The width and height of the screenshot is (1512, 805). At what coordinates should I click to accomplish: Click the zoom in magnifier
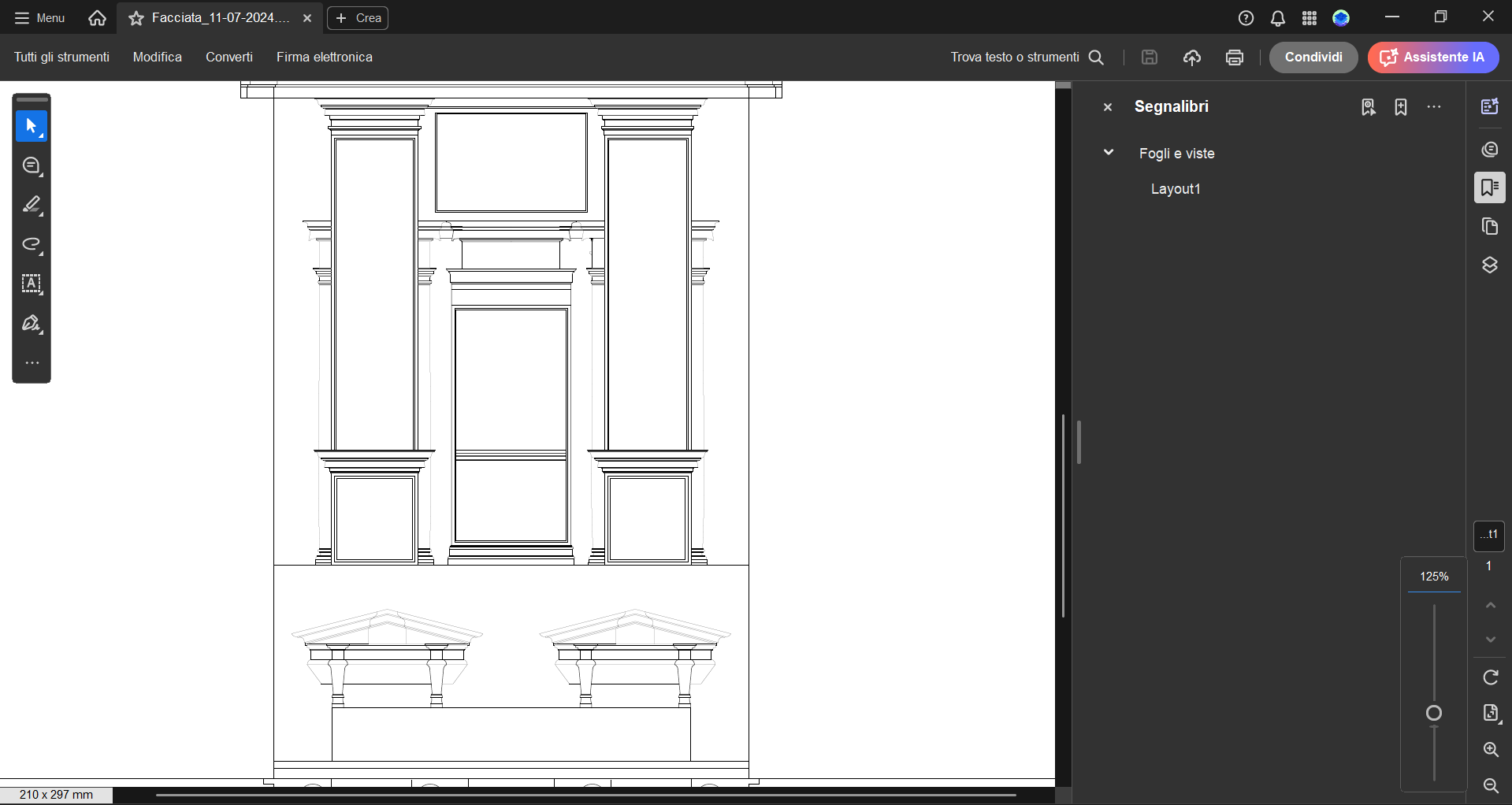coord(1490,749)
